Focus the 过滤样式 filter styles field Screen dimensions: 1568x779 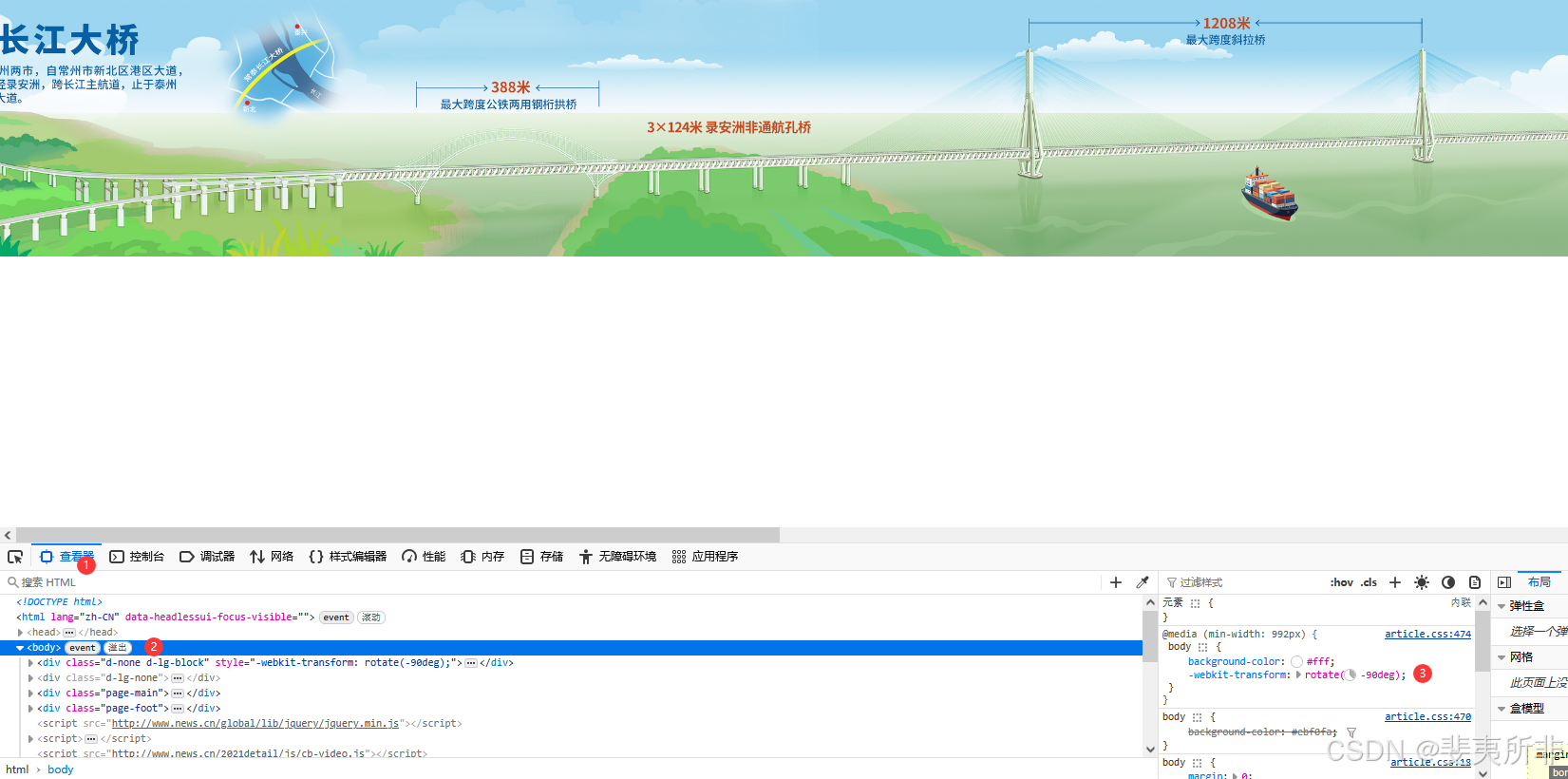[x=1244, y=582]
